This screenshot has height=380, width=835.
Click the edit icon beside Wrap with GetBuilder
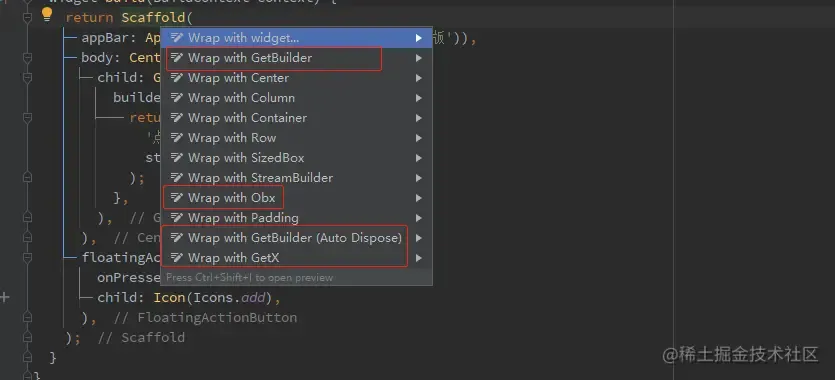pos(177,58)
